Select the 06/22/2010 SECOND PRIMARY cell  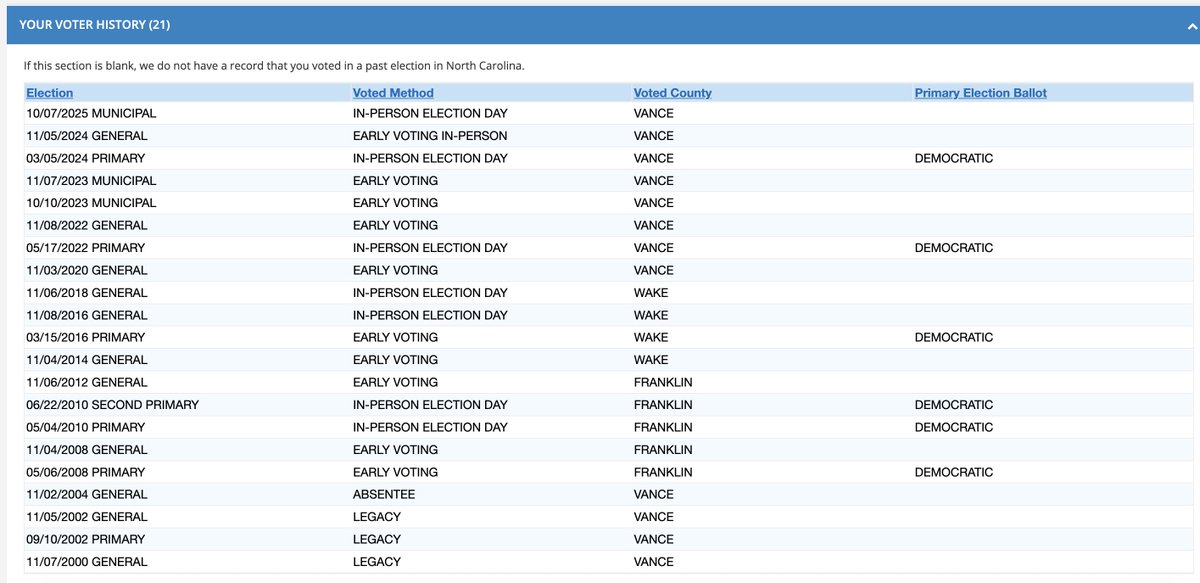point(113,405)
